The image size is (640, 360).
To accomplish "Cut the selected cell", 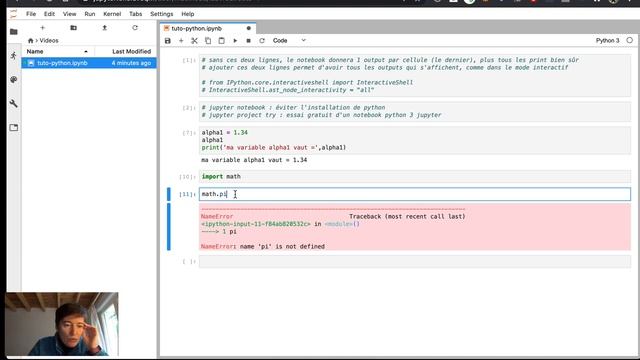I will point(194,40).
